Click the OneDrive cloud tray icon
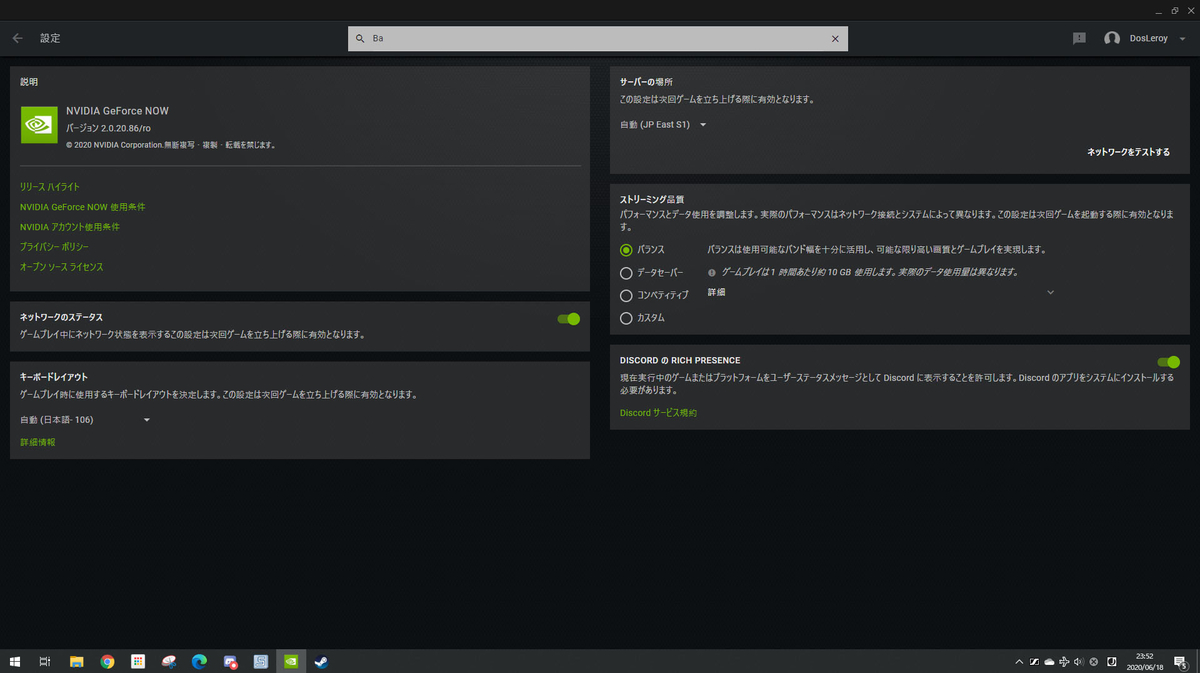This screenshot has height=673, width=1200. click(1049, 661)
